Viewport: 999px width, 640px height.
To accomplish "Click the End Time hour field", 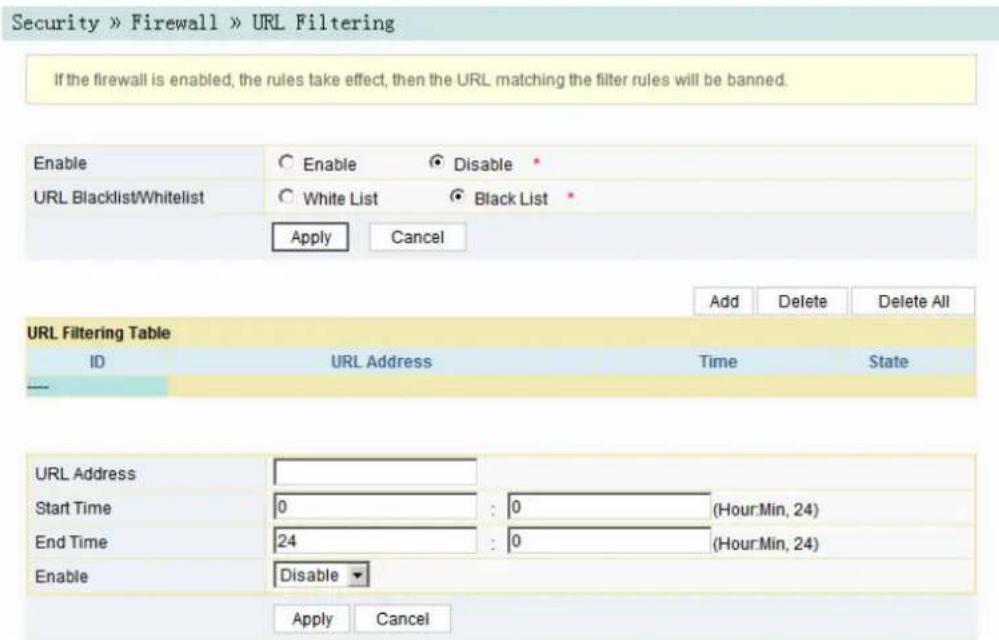I will coord(375,541).
